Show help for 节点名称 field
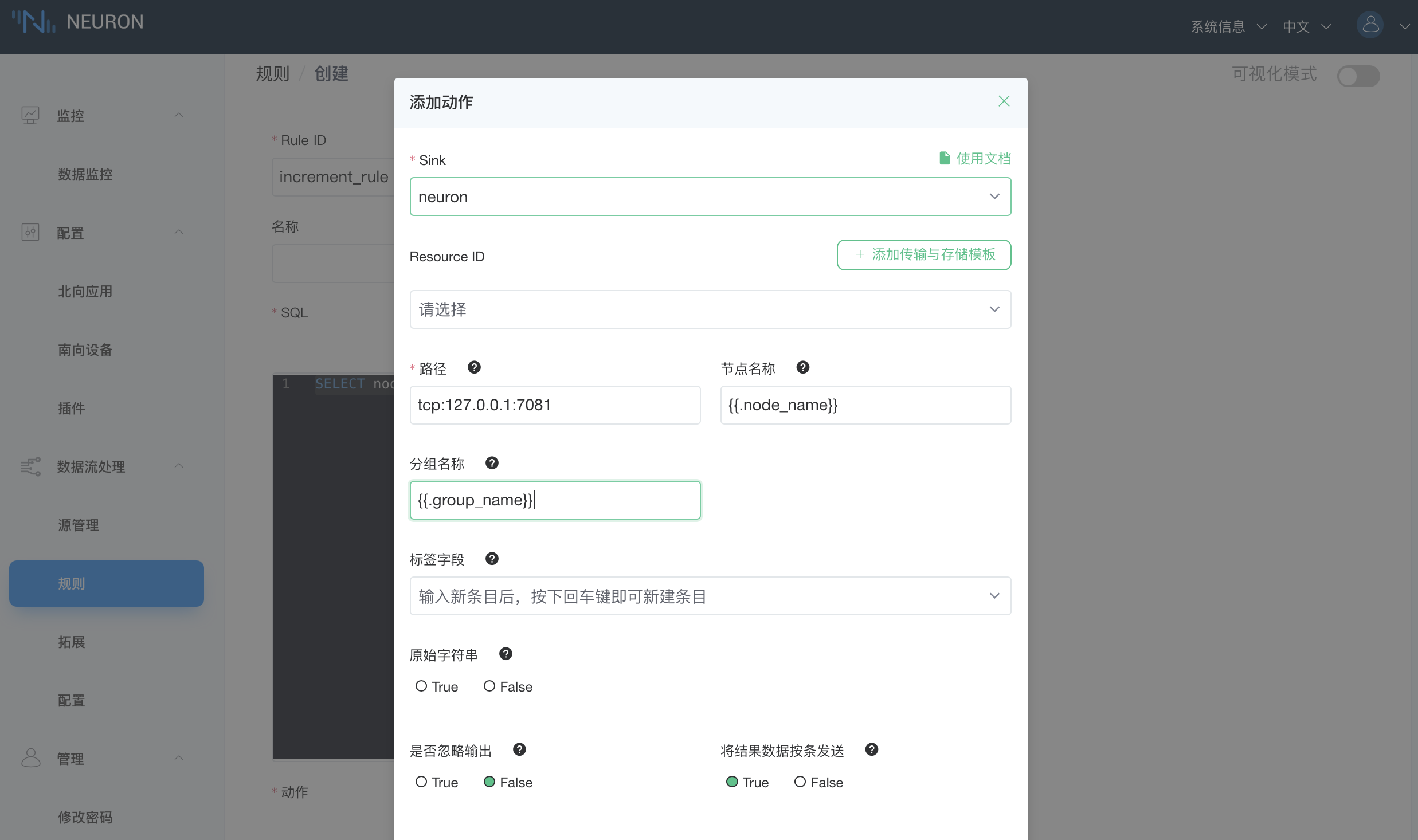Screen dimensions: 1418x840 pyautogui.click(x=803, y=367)
